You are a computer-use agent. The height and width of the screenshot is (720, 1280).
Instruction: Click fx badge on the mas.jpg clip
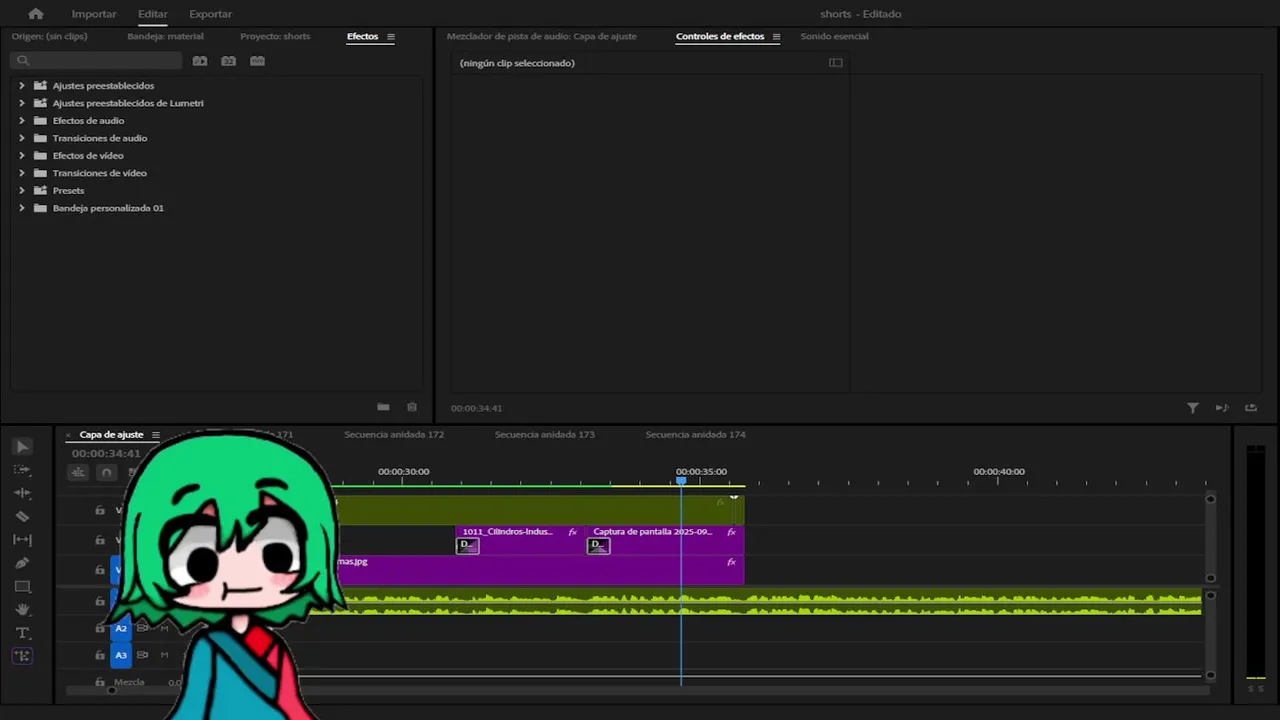(x=732, y=563)
